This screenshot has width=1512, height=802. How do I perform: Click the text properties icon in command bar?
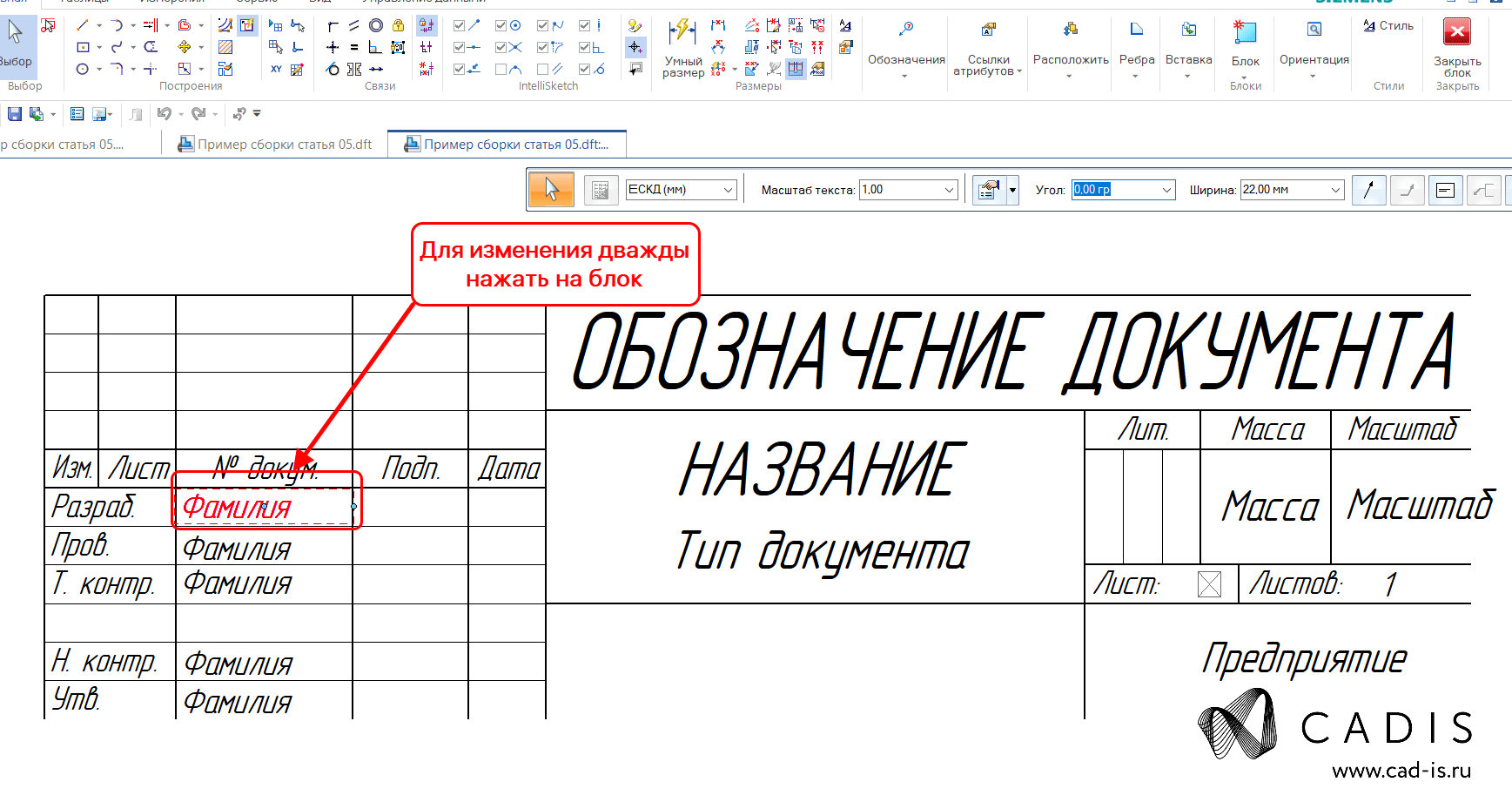(988, 189)
